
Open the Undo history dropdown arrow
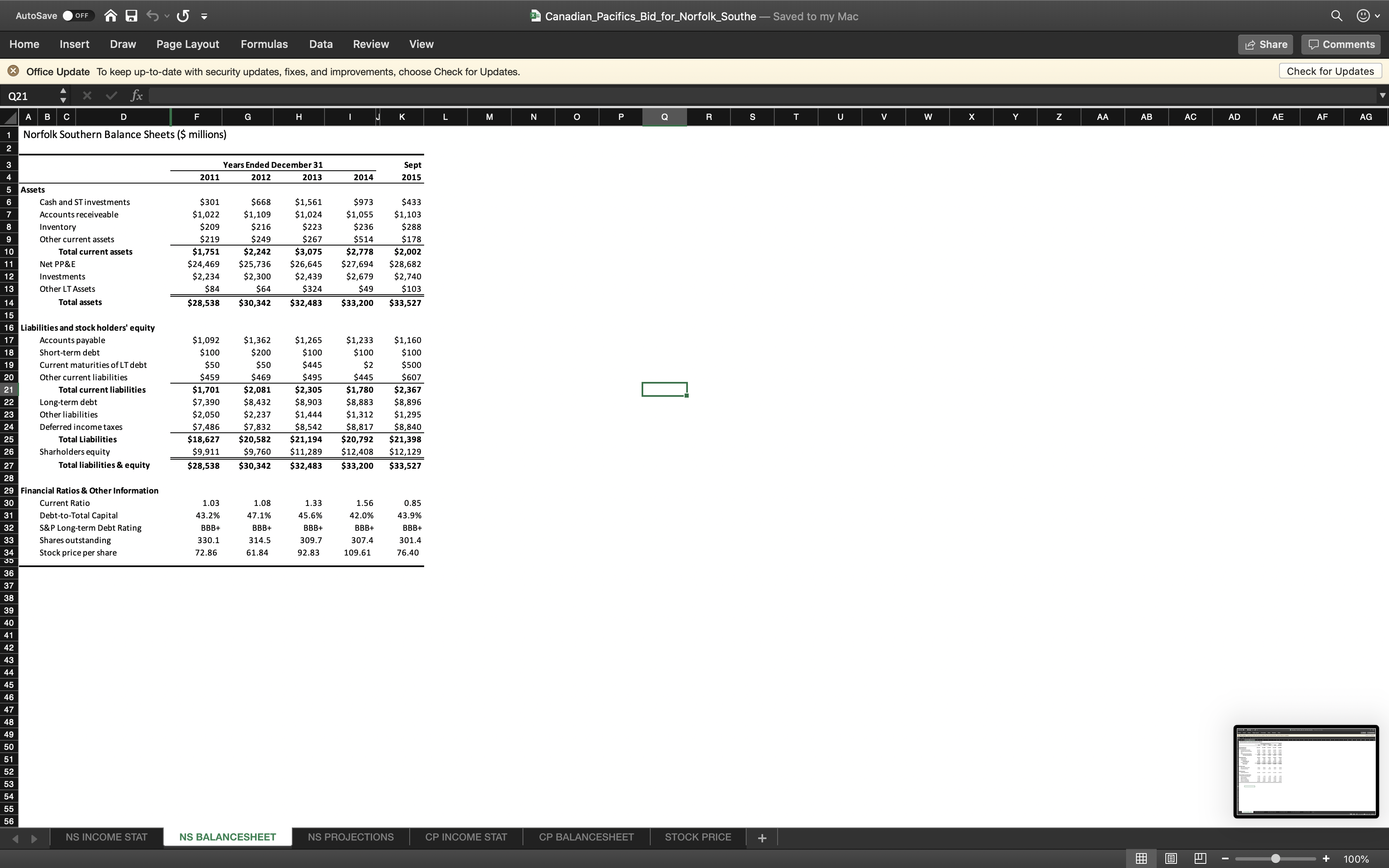click(x=167, y=16)
